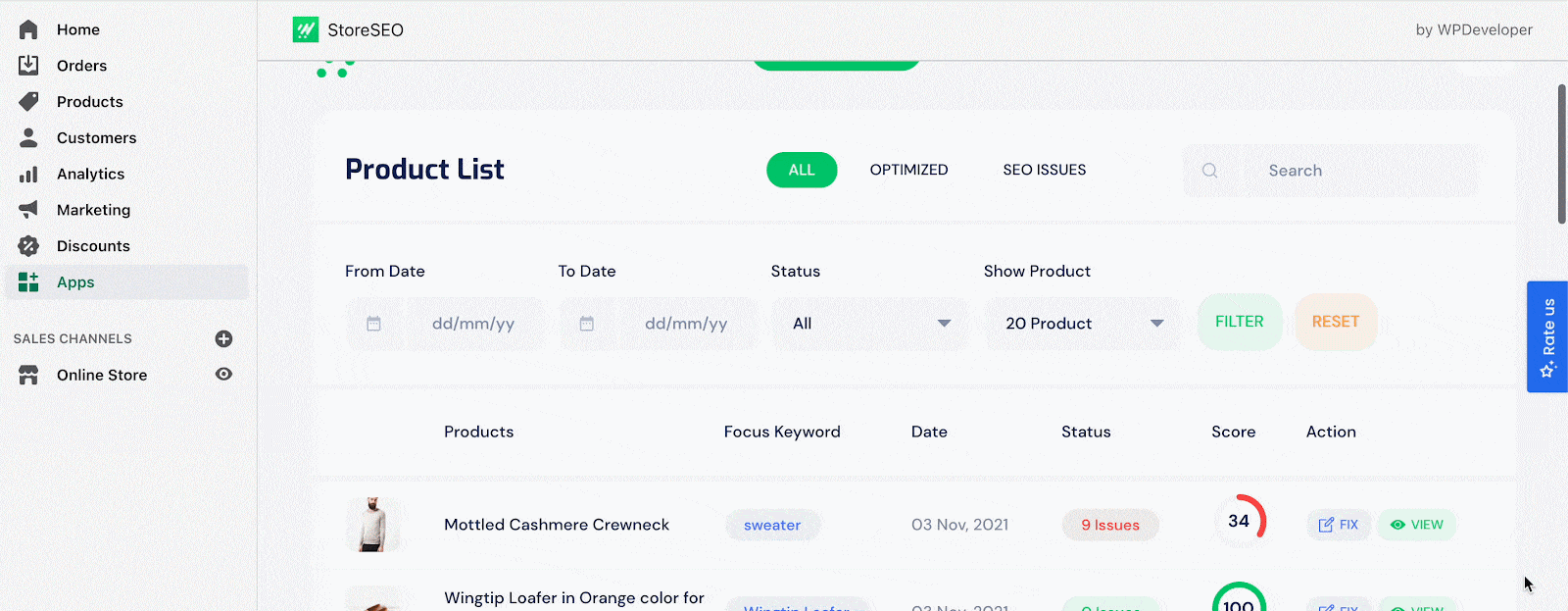Click the Marketing megaphone icon
This screenshot has width=1568, height=611.
point(28,209)
